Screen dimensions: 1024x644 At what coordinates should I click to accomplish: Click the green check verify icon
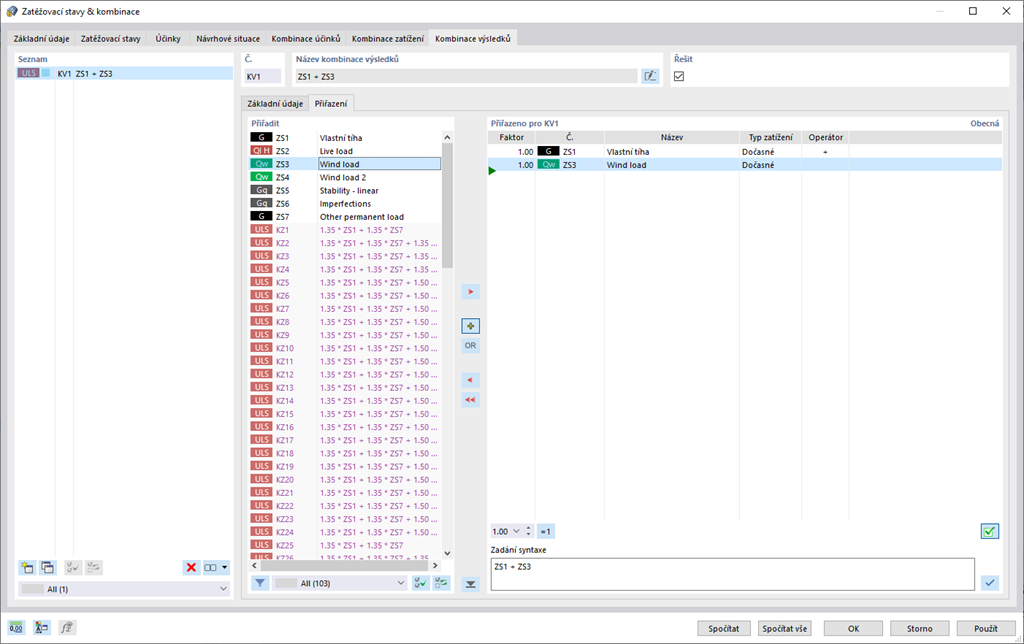(x=990, y=531)
